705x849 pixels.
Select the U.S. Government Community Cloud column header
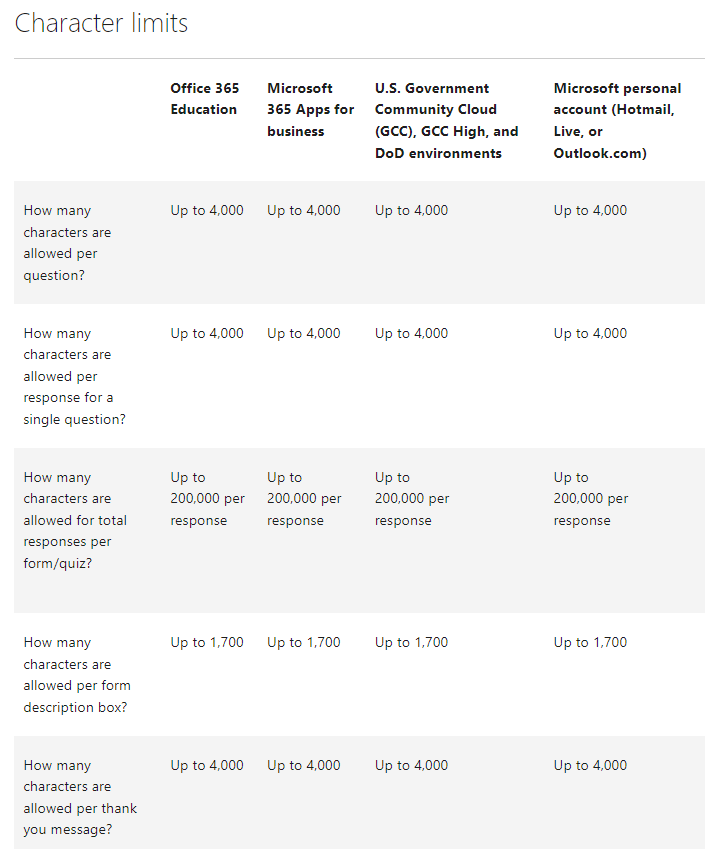tap(446, 121)
